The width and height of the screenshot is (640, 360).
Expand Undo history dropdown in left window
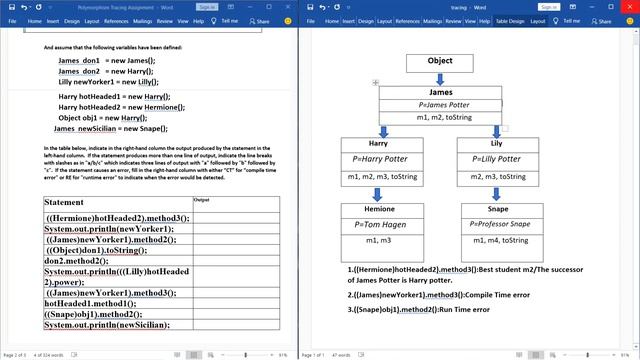pyautogui.click(x=31, y=7)
